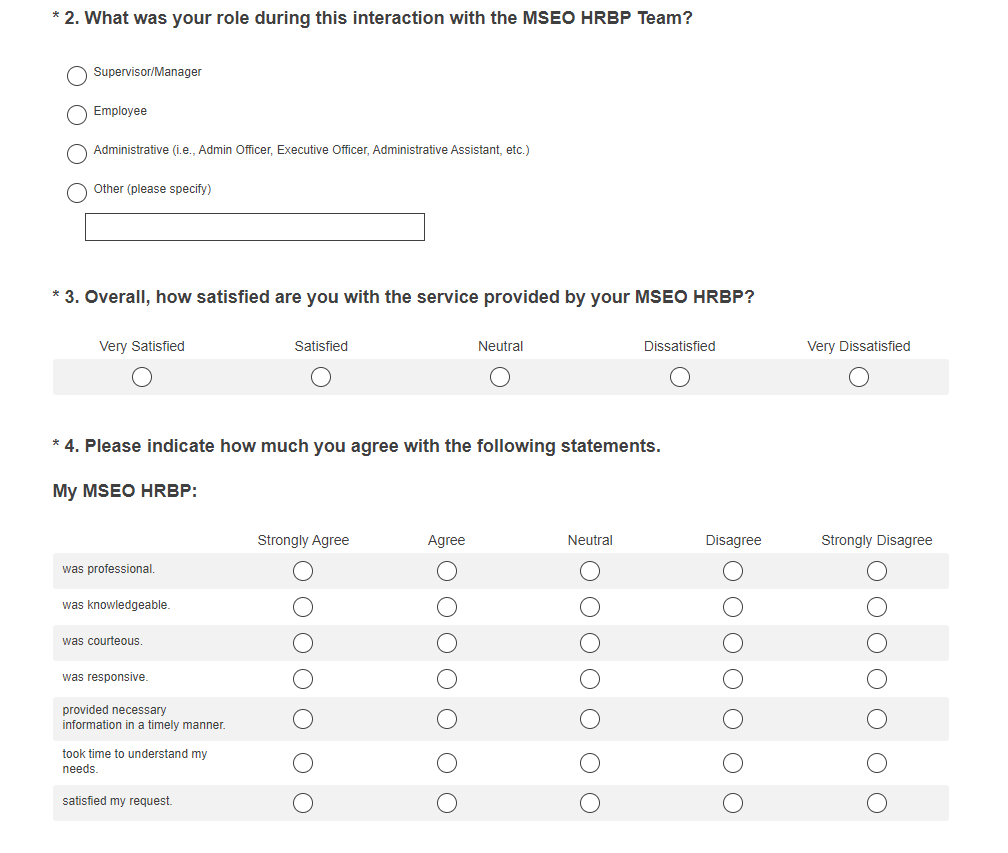Choose Neutral for satisfied my request

click(x=590, y=803)
